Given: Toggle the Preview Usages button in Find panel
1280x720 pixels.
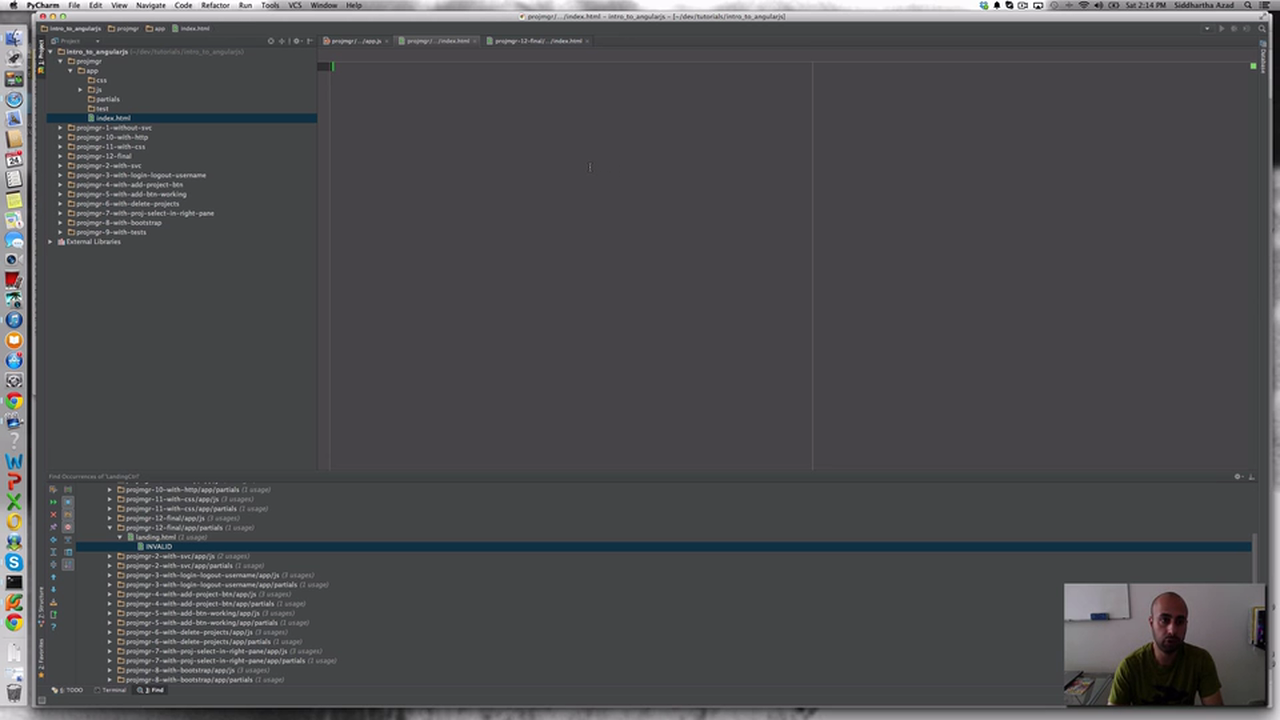Looking at the screenshot, I should point(68,552).
